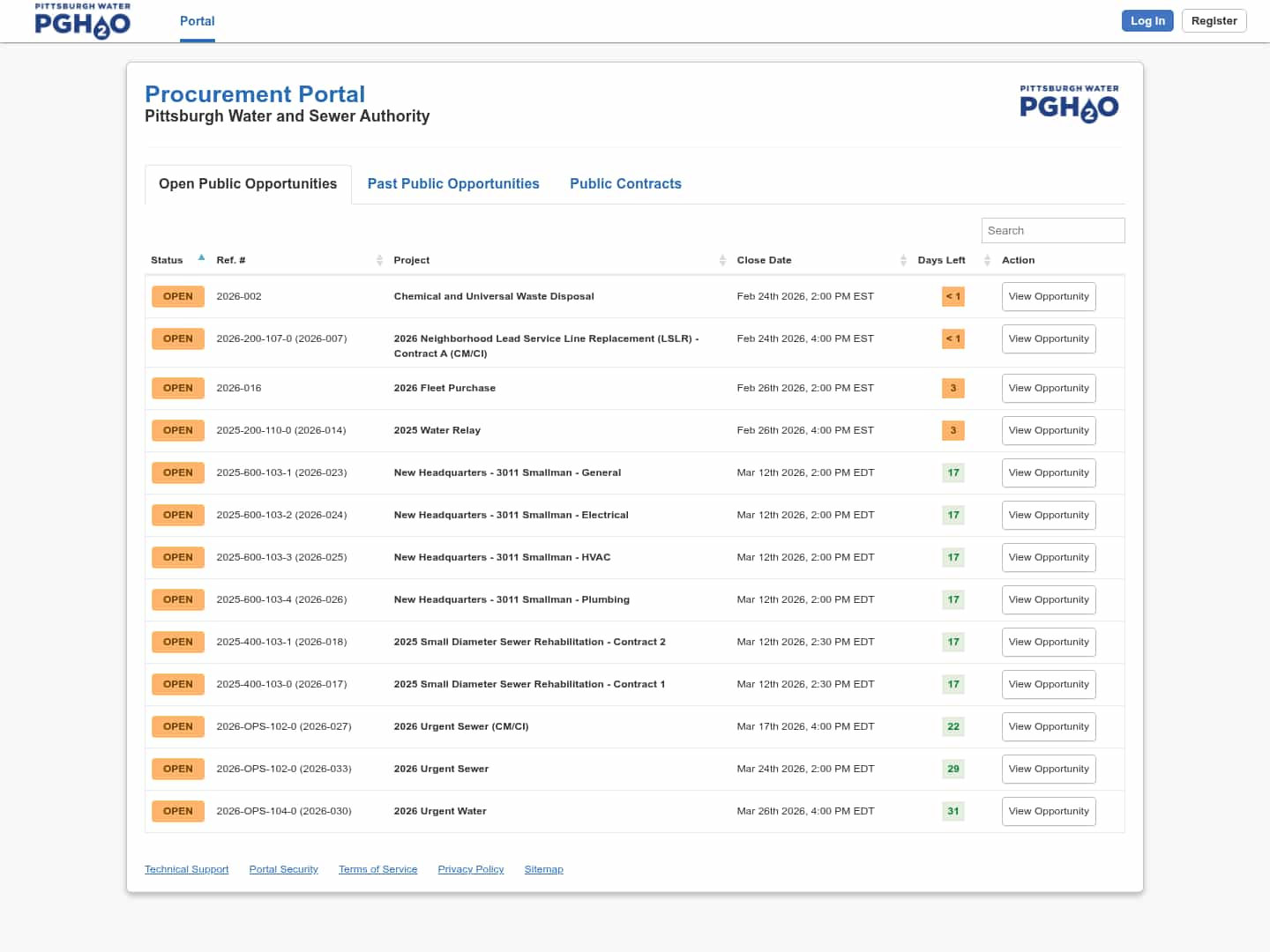Sort table by Status column arrow
The width and height of the screenshot is (1270, 952).
click(x=201, y=258)
